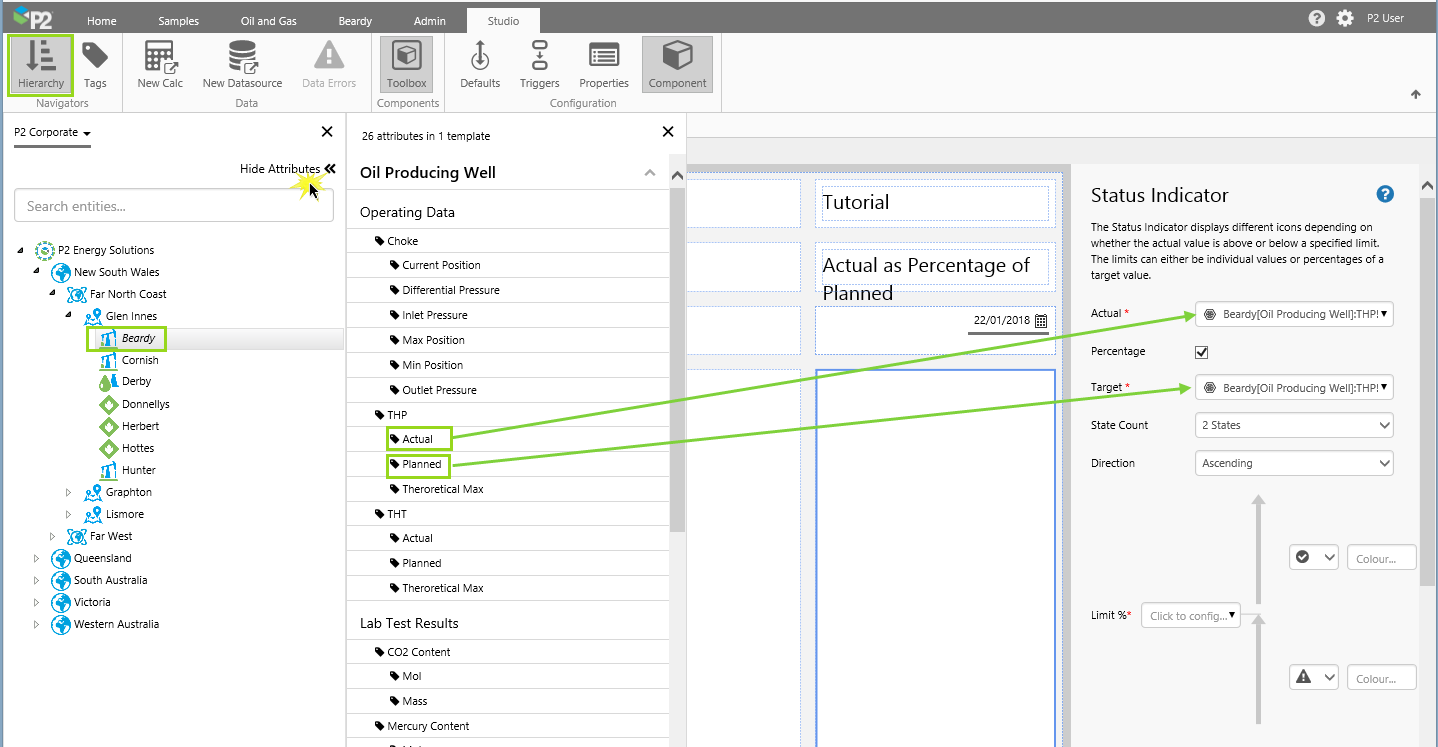
Task: Uncheck the Percentage checkbox
Action: coord(1202,352)
